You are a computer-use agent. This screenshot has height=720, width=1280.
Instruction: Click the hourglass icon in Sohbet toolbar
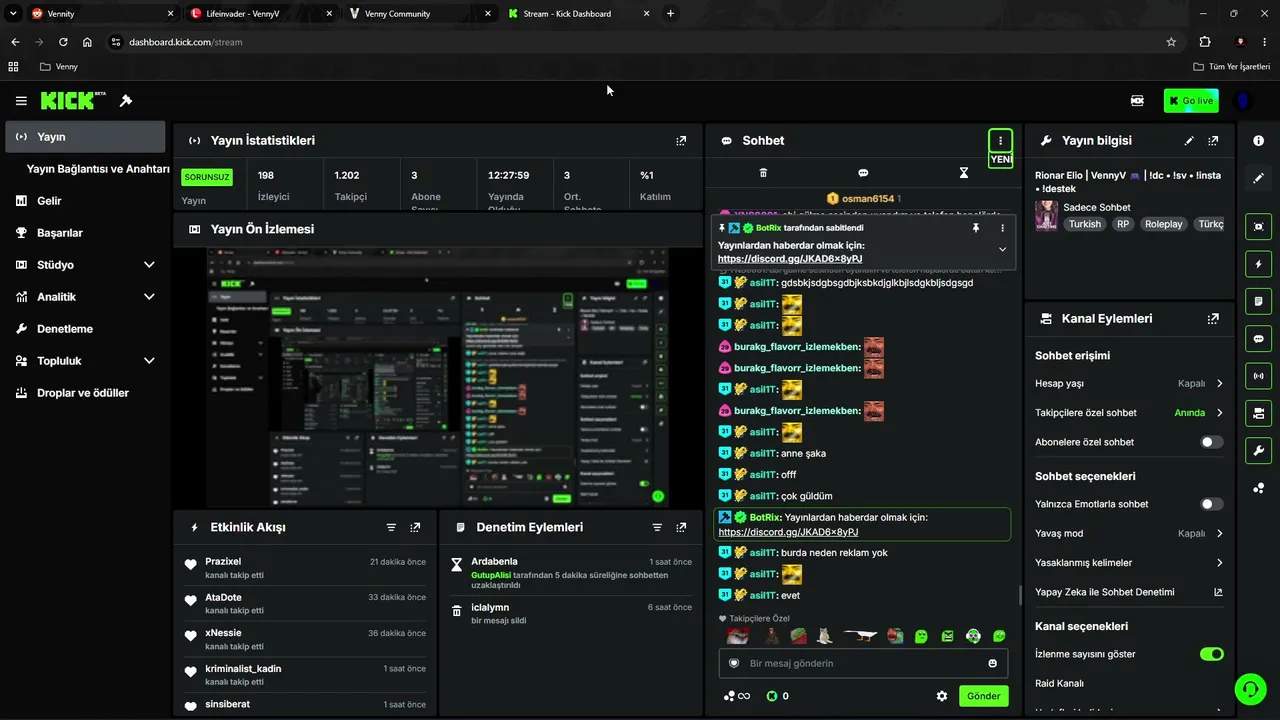point(964,173)
